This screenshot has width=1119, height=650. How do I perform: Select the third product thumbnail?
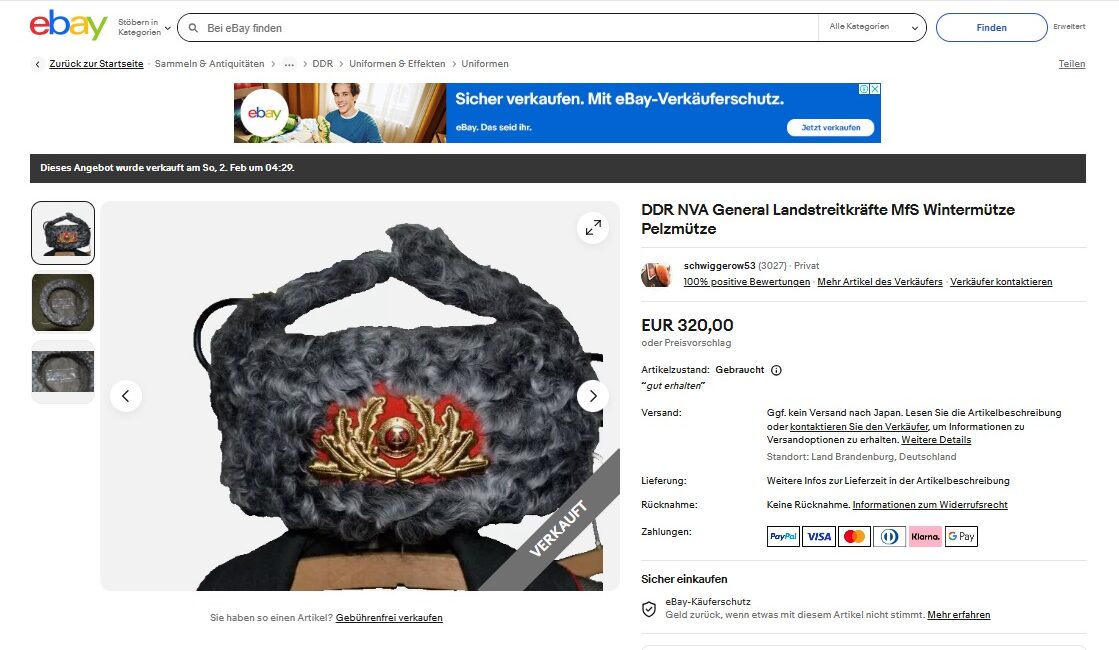coord(63,372)
